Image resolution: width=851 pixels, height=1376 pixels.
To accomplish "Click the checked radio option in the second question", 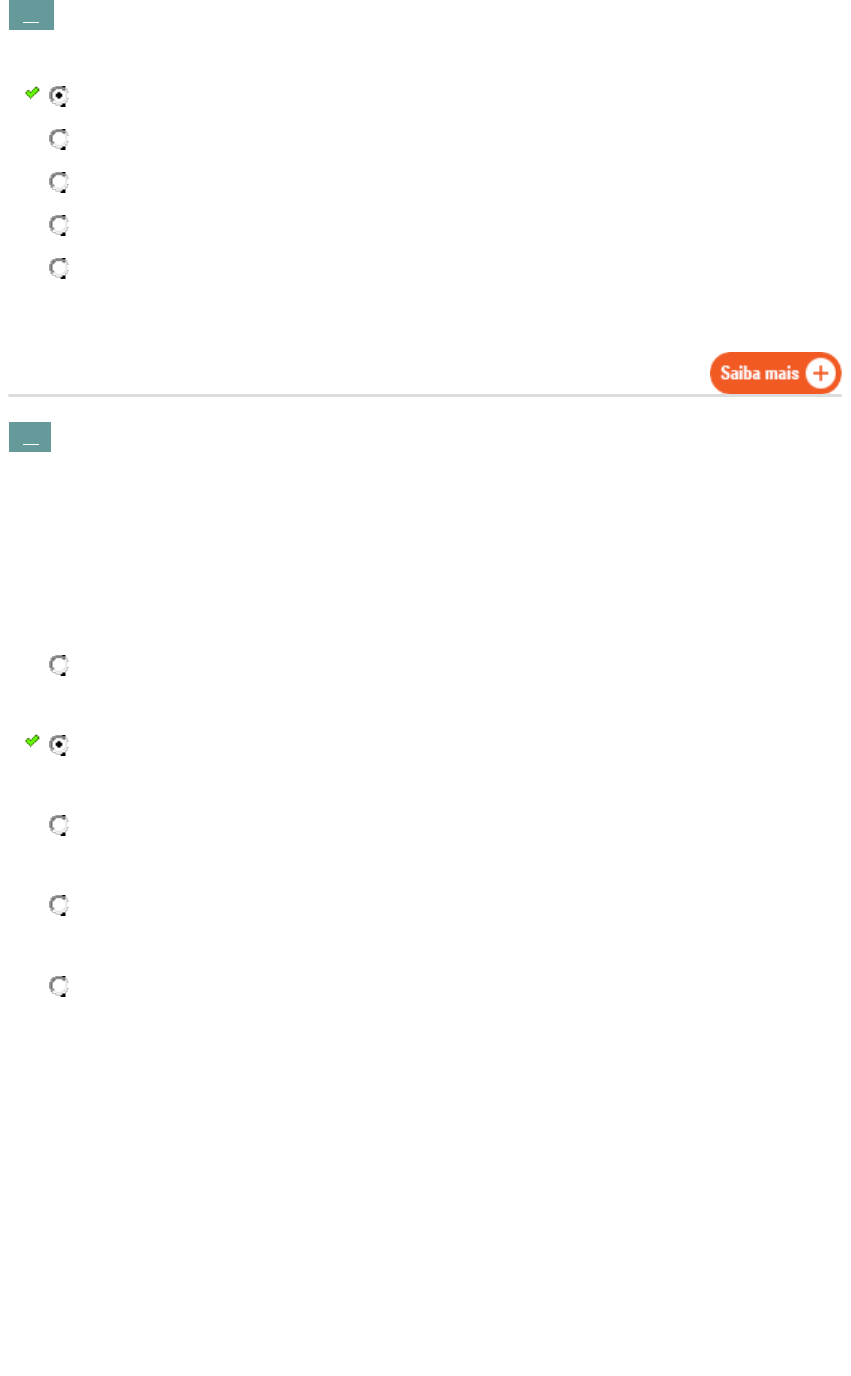I will [x=59, y=745].
